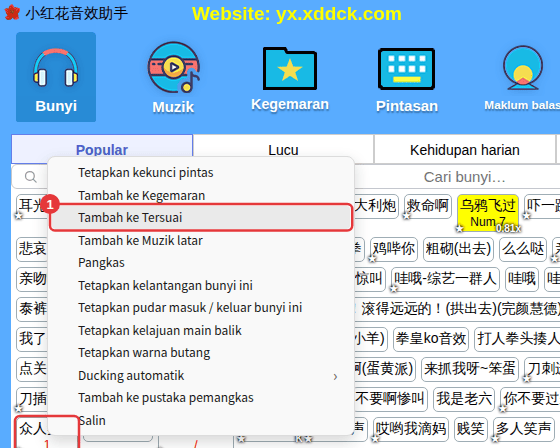Click the star on 你不要过 button
Image resolution: width=560 pixels, height=448 pixels.
[x=502, y=408]
